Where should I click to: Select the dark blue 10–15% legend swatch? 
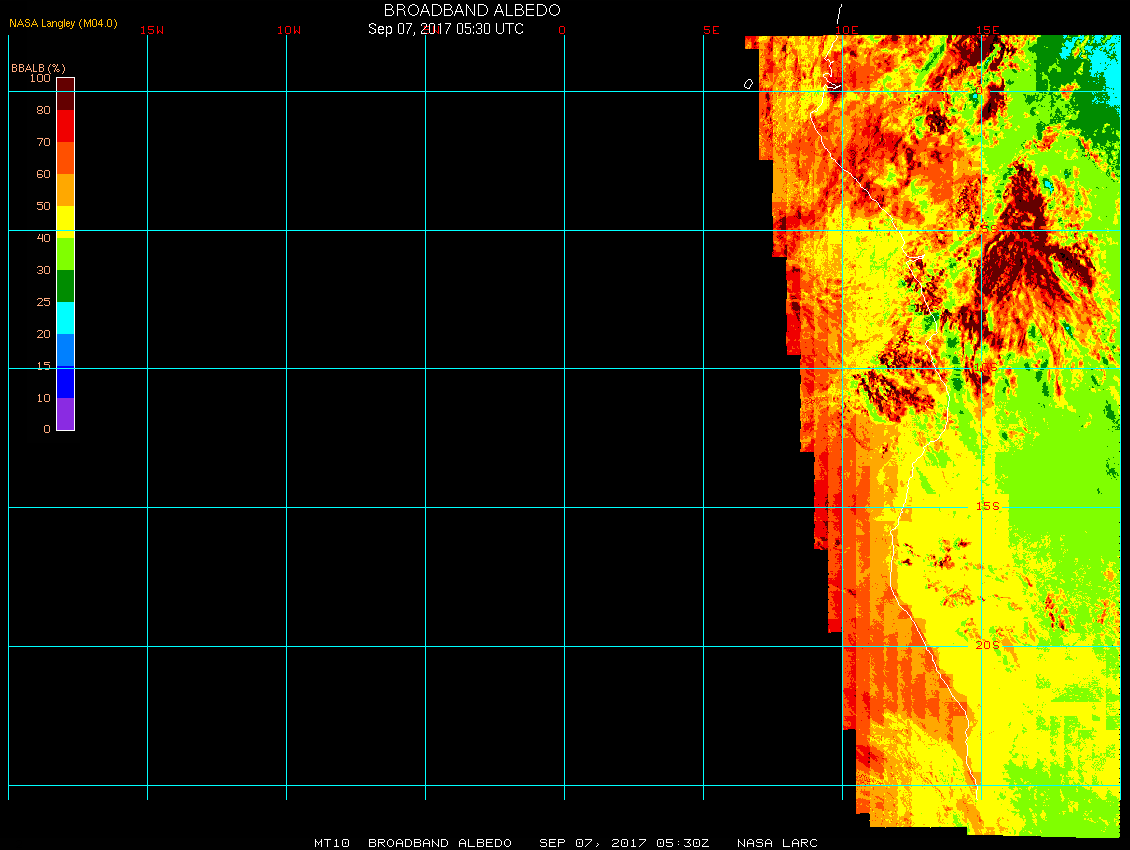(x=65, y=382)
